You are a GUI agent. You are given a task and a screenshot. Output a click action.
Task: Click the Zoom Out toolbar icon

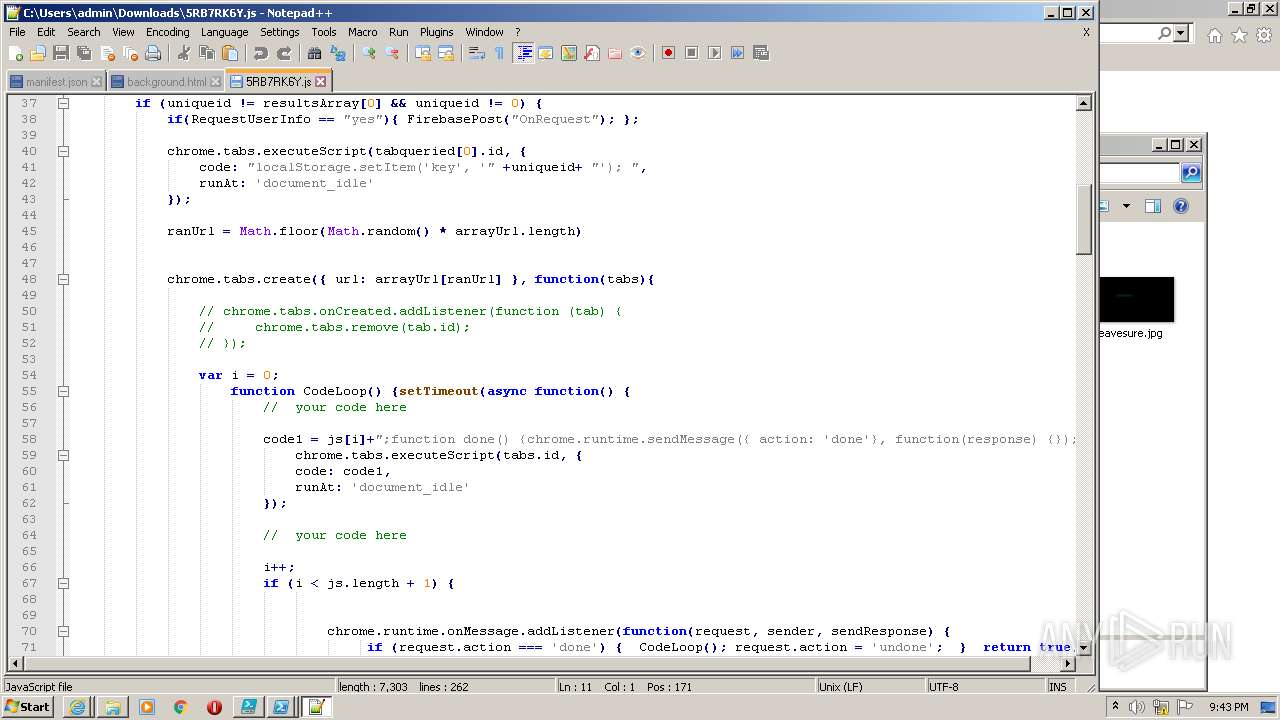pyautogui.click(x=392, y=53)
